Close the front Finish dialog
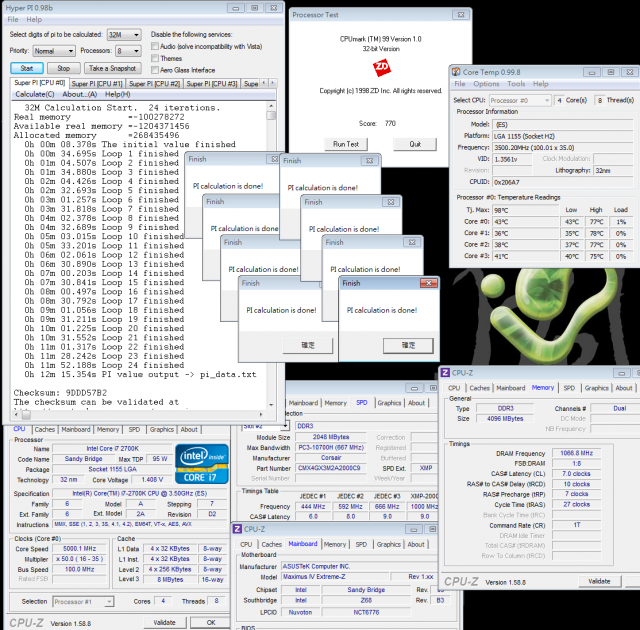This screenshot has width=640, height=630. [429, 283]
